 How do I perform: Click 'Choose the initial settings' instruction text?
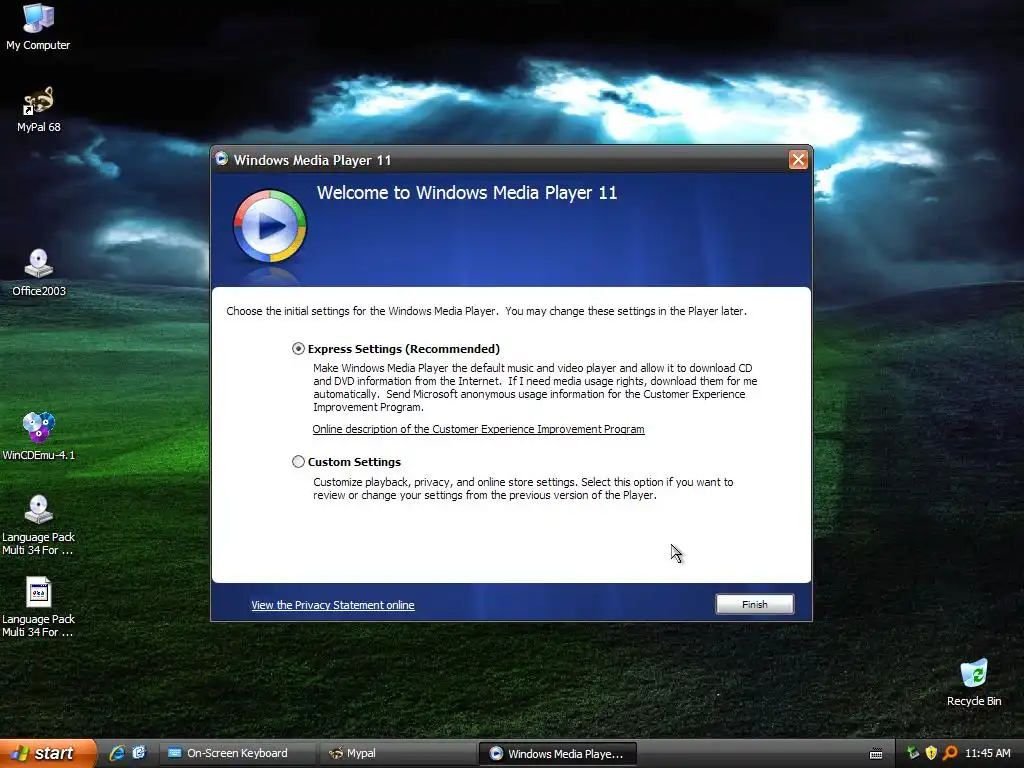[x=487, y=311]
